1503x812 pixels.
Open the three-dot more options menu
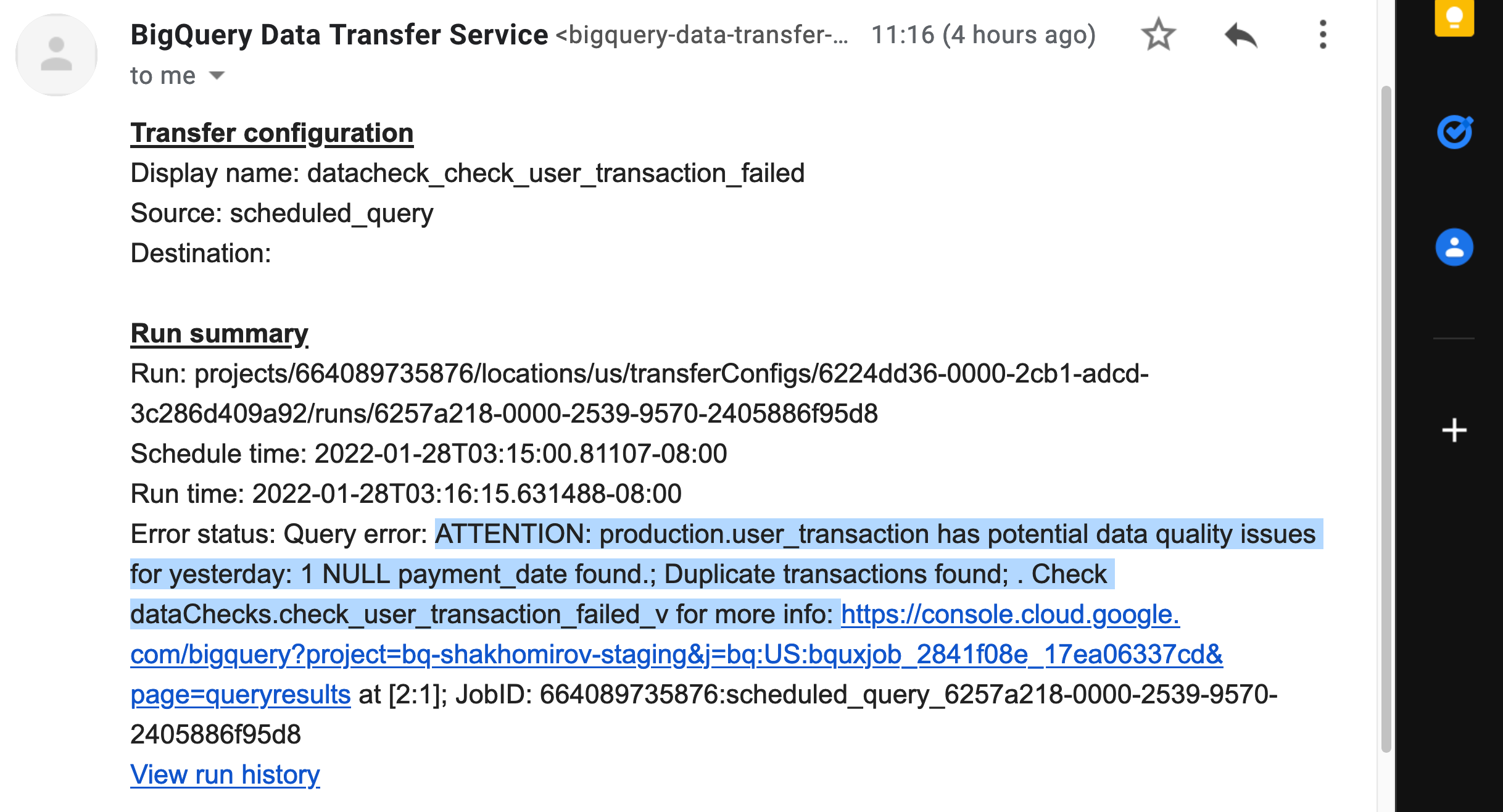pyautogui.click(x=1322, y=35)
